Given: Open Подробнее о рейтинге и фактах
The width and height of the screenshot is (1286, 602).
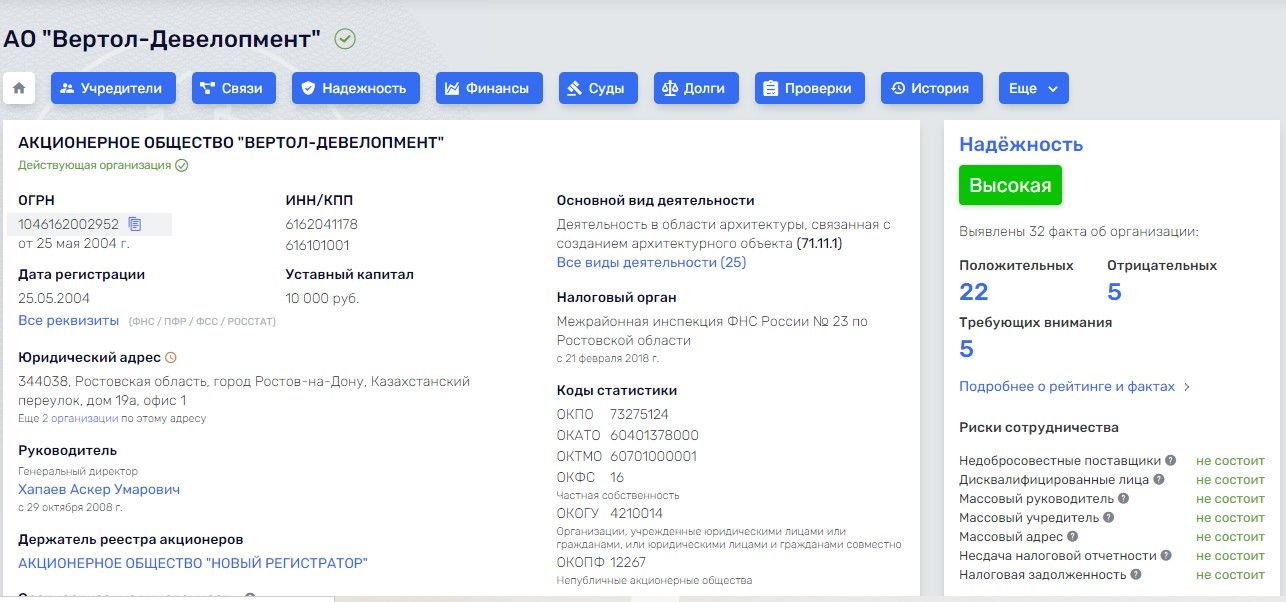Looking at the screenshot, I should [1075, 386].
